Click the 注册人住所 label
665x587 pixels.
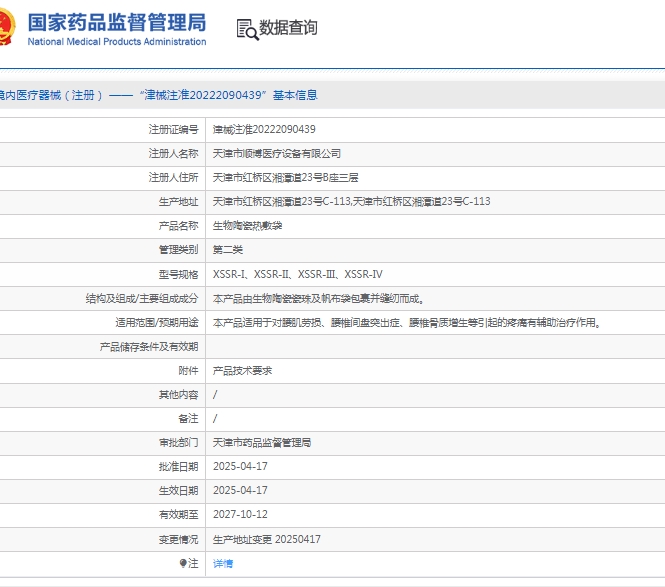173,177
